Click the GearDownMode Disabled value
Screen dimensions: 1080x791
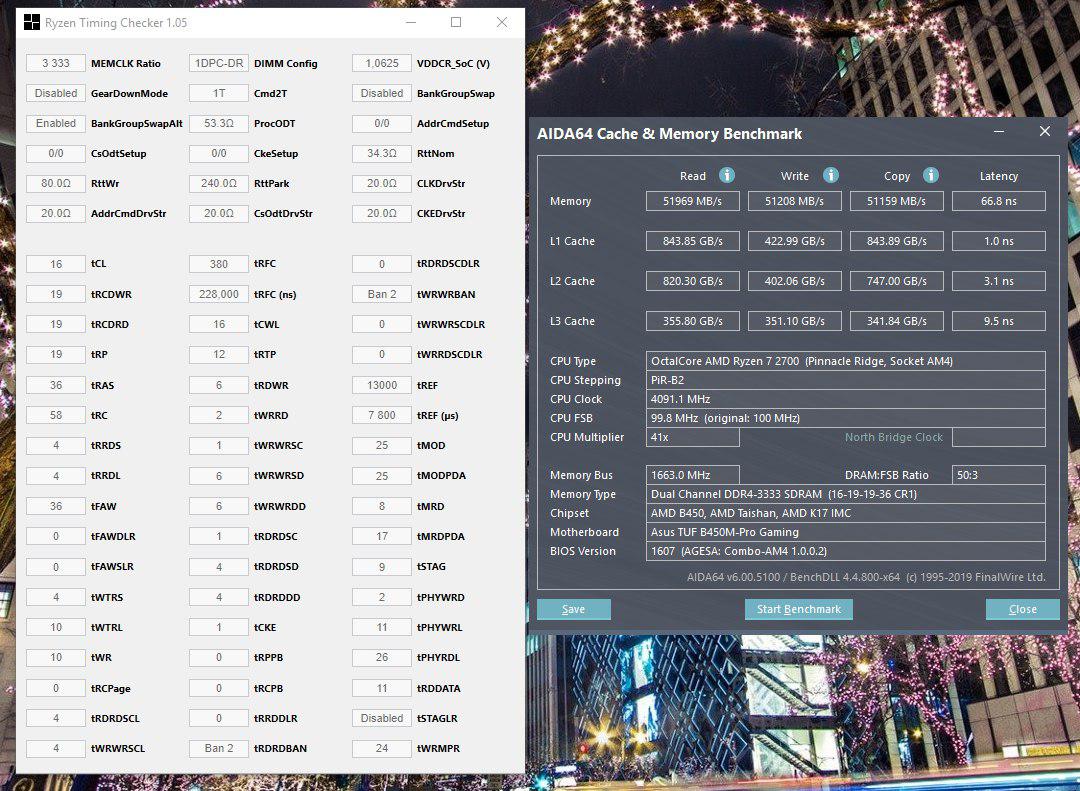[x=56, y=93]
